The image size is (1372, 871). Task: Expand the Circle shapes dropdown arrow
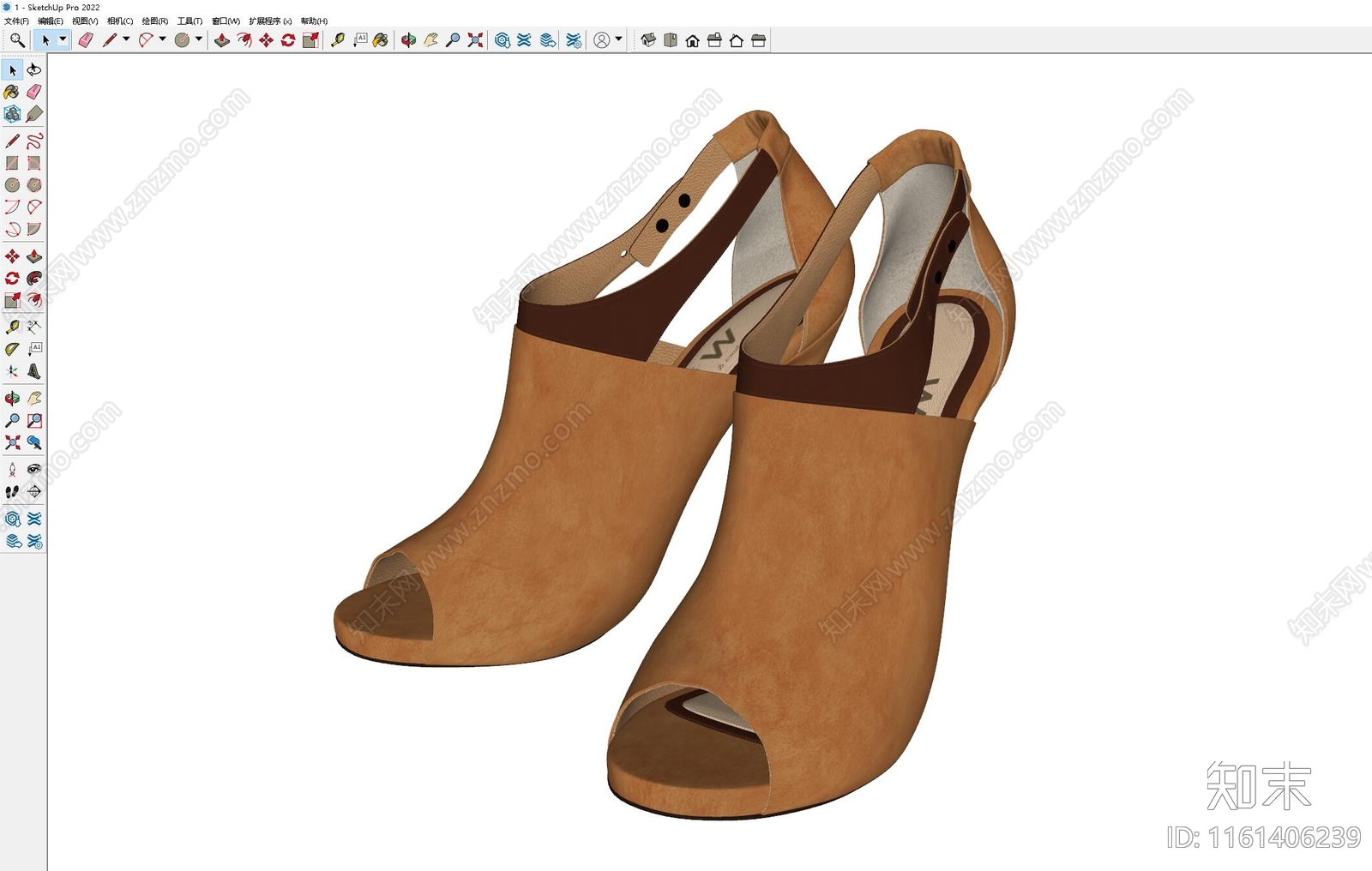(x=198, y=39)
